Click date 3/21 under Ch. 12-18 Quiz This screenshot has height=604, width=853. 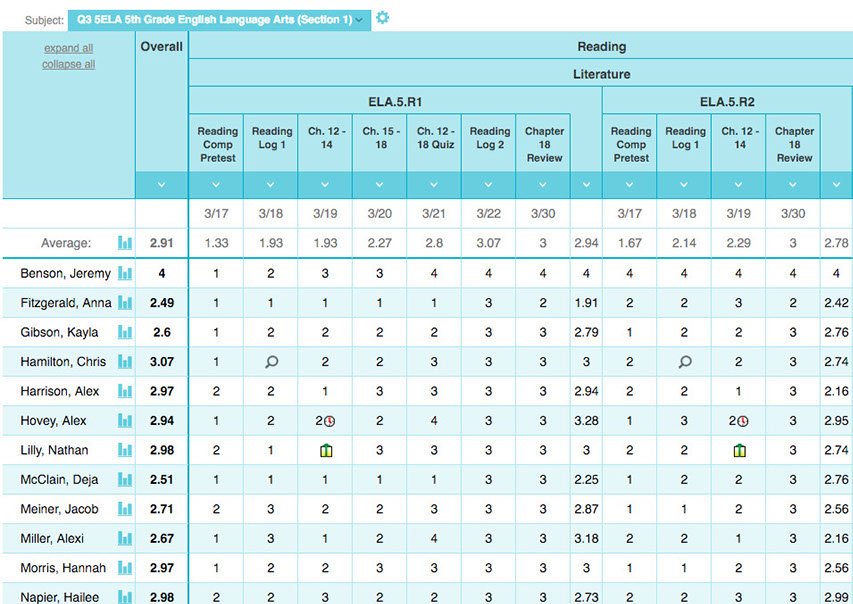click(x=434, y=213)
